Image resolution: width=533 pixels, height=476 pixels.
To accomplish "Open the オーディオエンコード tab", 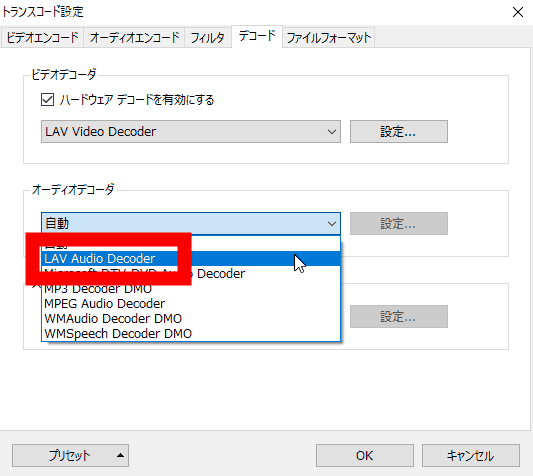I will click(x=134, y=37).
